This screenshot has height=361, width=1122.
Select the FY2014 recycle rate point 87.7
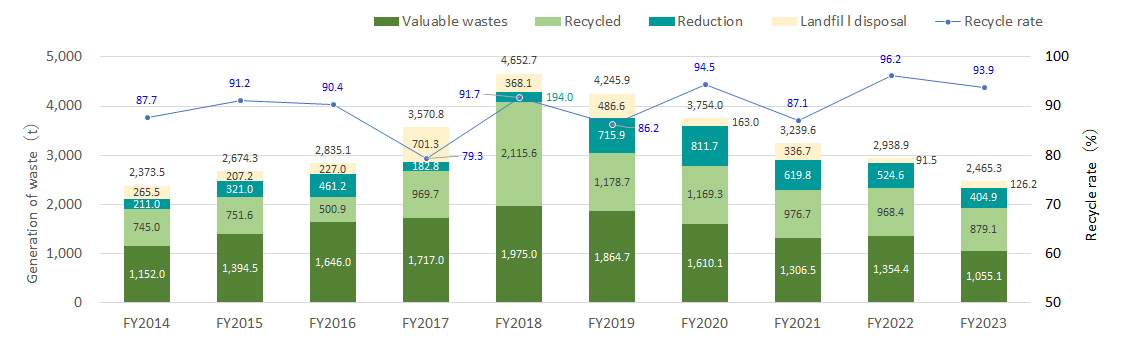[147, 117]
